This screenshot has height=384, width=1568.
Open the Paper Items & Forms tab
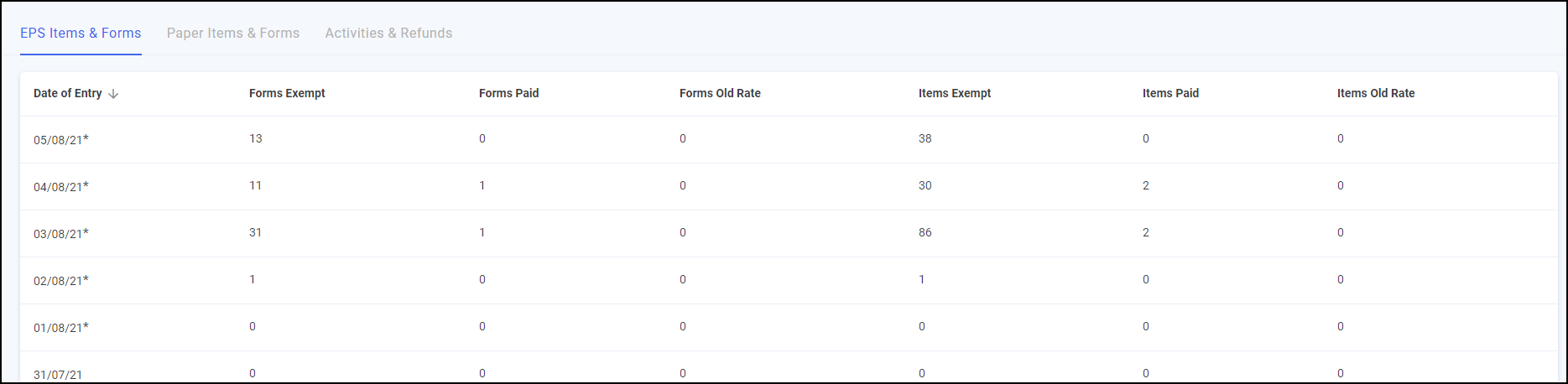pos(233,34)
